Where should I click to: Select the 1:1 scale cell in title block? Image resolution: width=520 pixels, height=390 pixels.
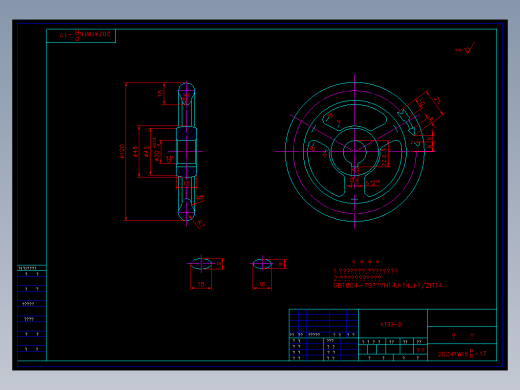pos(420,350)
